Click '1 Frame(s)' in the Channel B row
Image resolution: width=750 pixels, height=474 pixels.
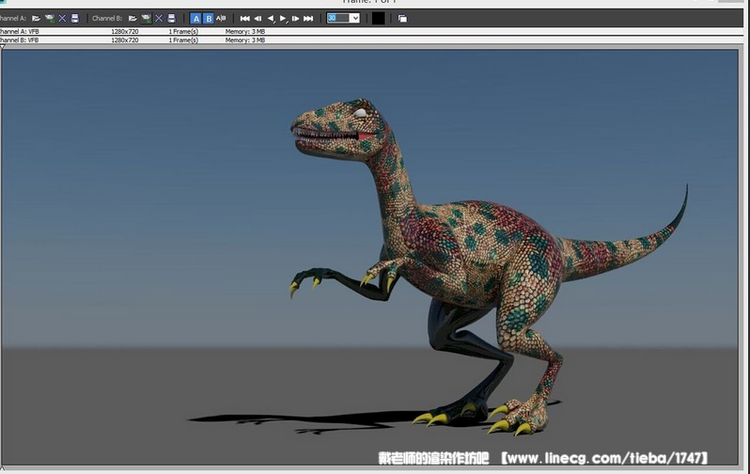(x=183, y=40)
